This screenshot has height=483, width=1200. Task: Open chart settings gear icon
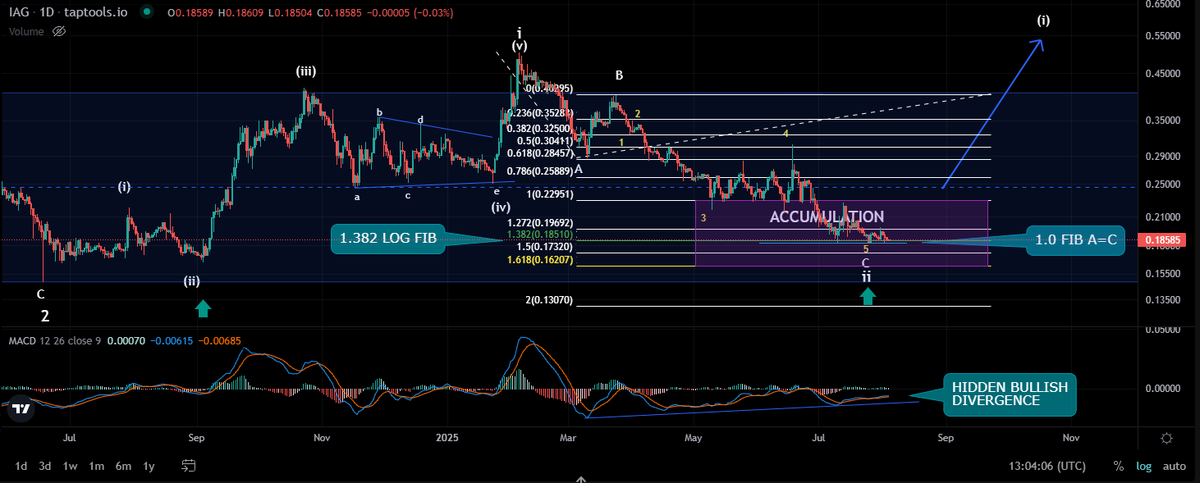1166,438
